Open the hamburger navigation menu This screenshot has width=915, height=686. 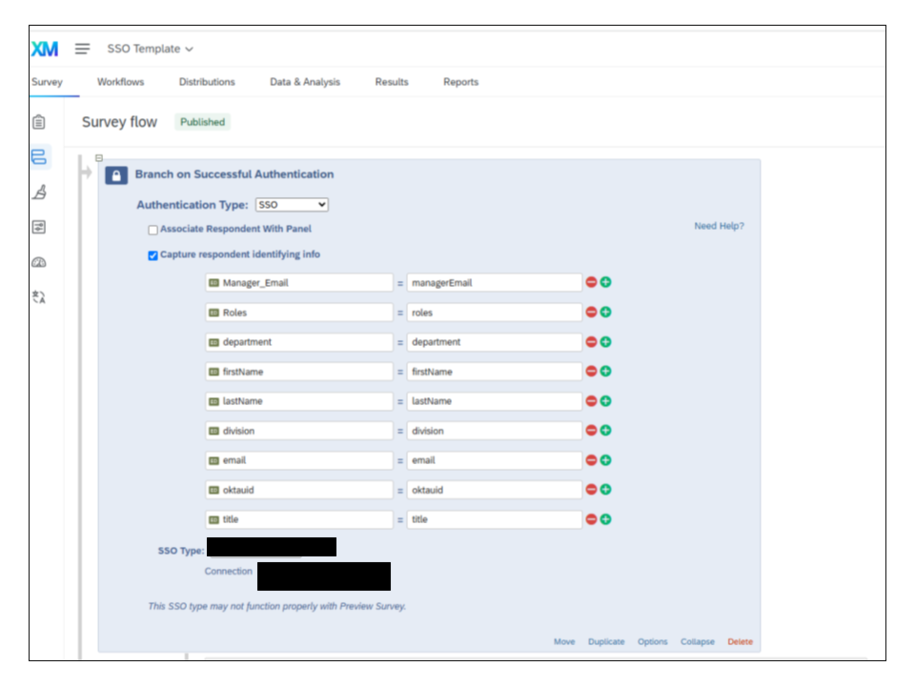(x=82, y=48)
